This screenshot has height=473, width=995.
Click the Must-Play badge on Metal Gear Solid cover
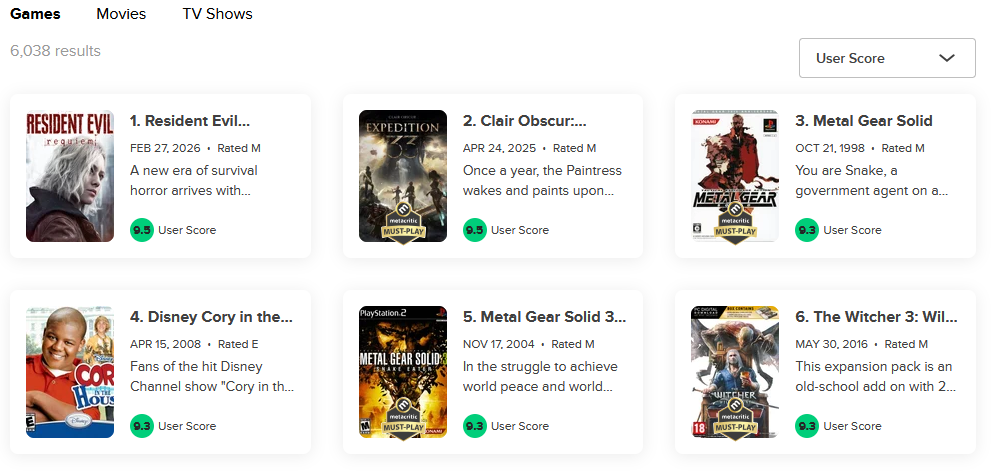734,225
